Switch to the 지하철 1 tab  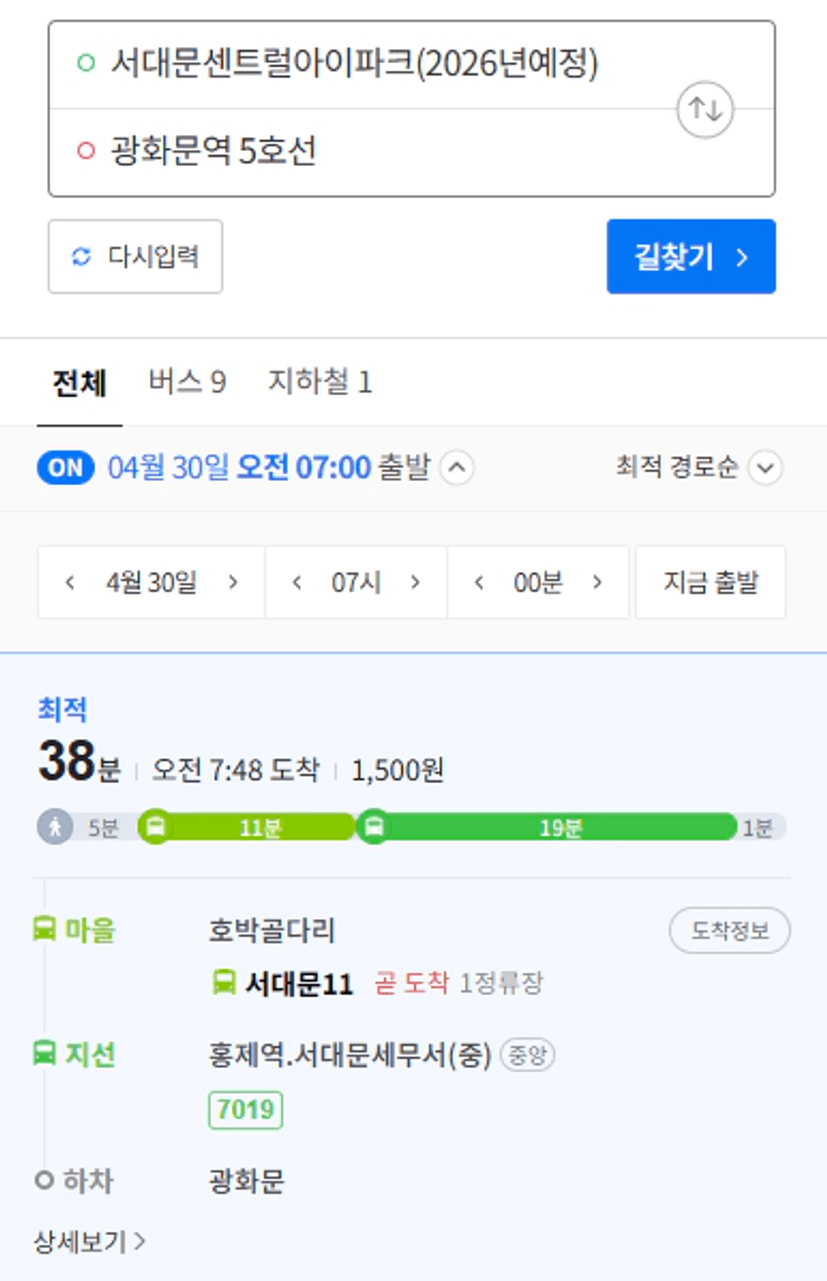(320, 382)
